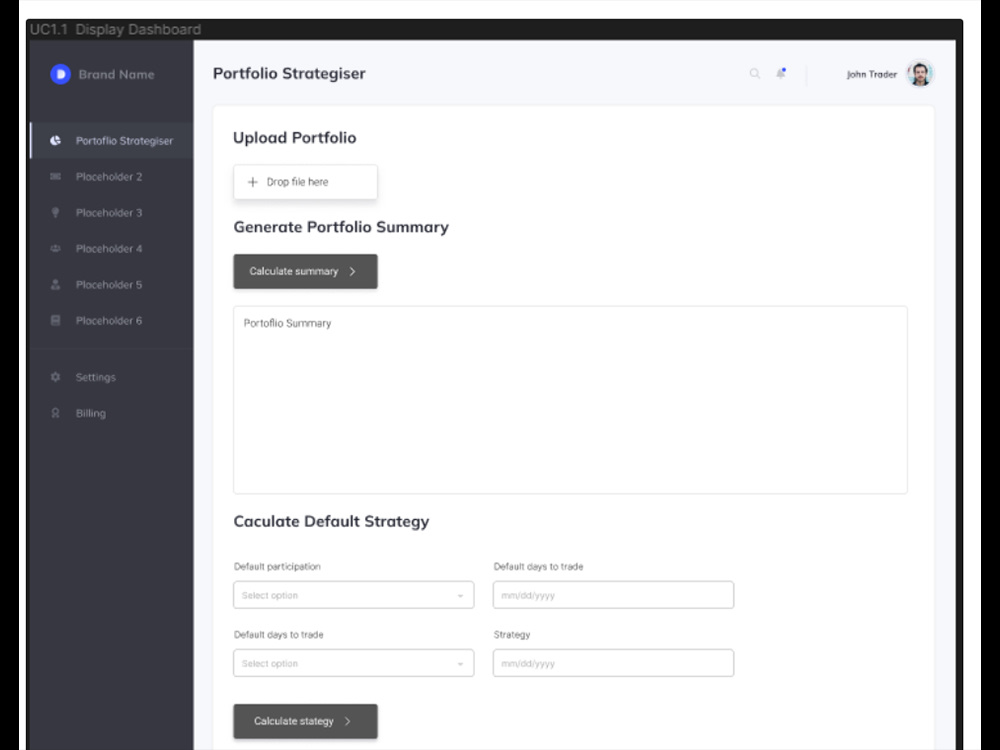The height and width of the screenshot is (750, 1000).
Task: Open the Placeholder 2 menu item
Action: [112, 177]
